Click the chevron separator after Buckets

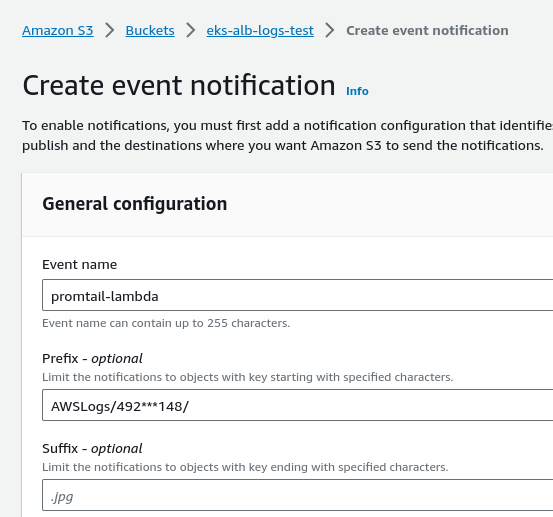point(190,30)
